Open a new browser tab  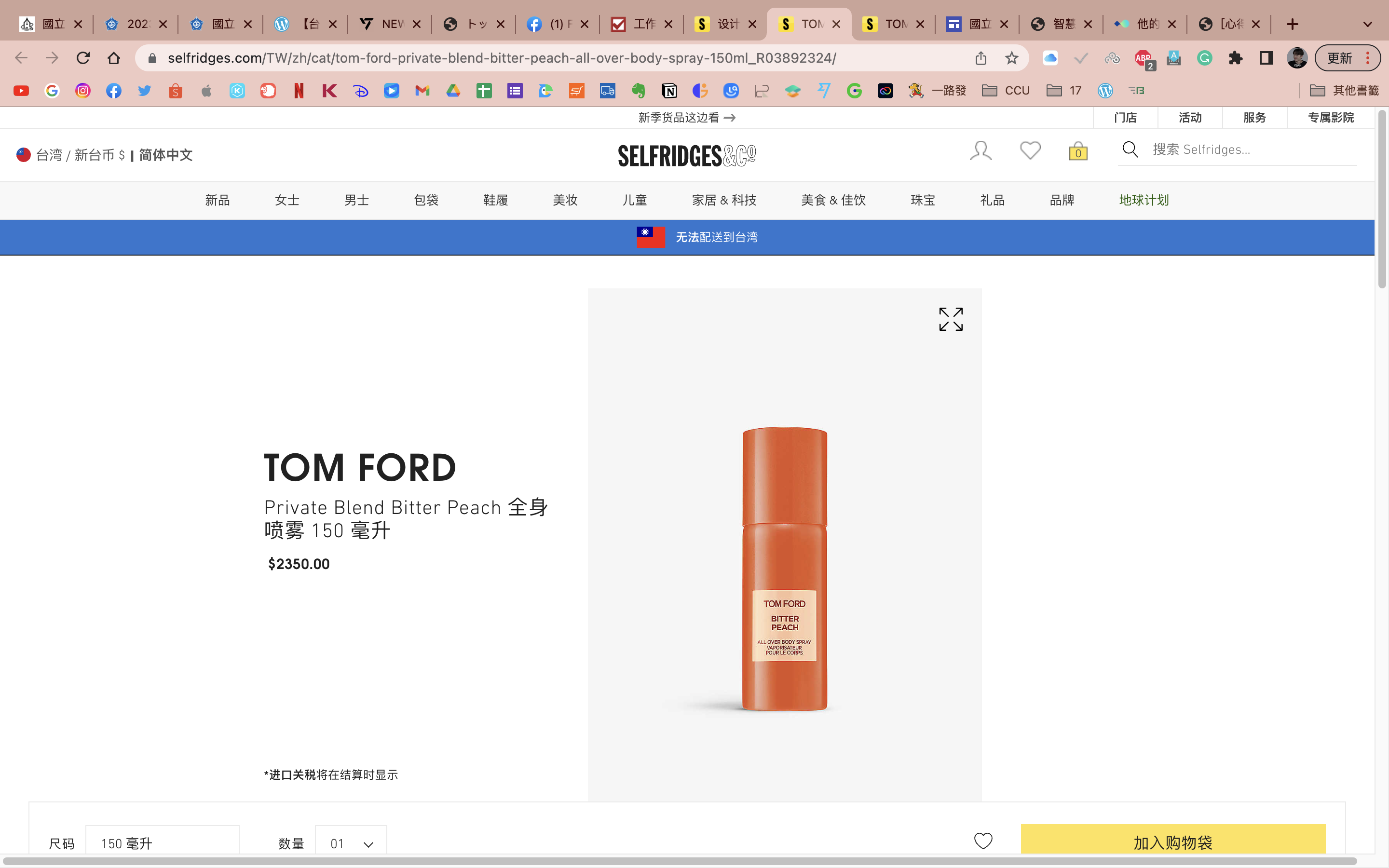point(1292,24)
